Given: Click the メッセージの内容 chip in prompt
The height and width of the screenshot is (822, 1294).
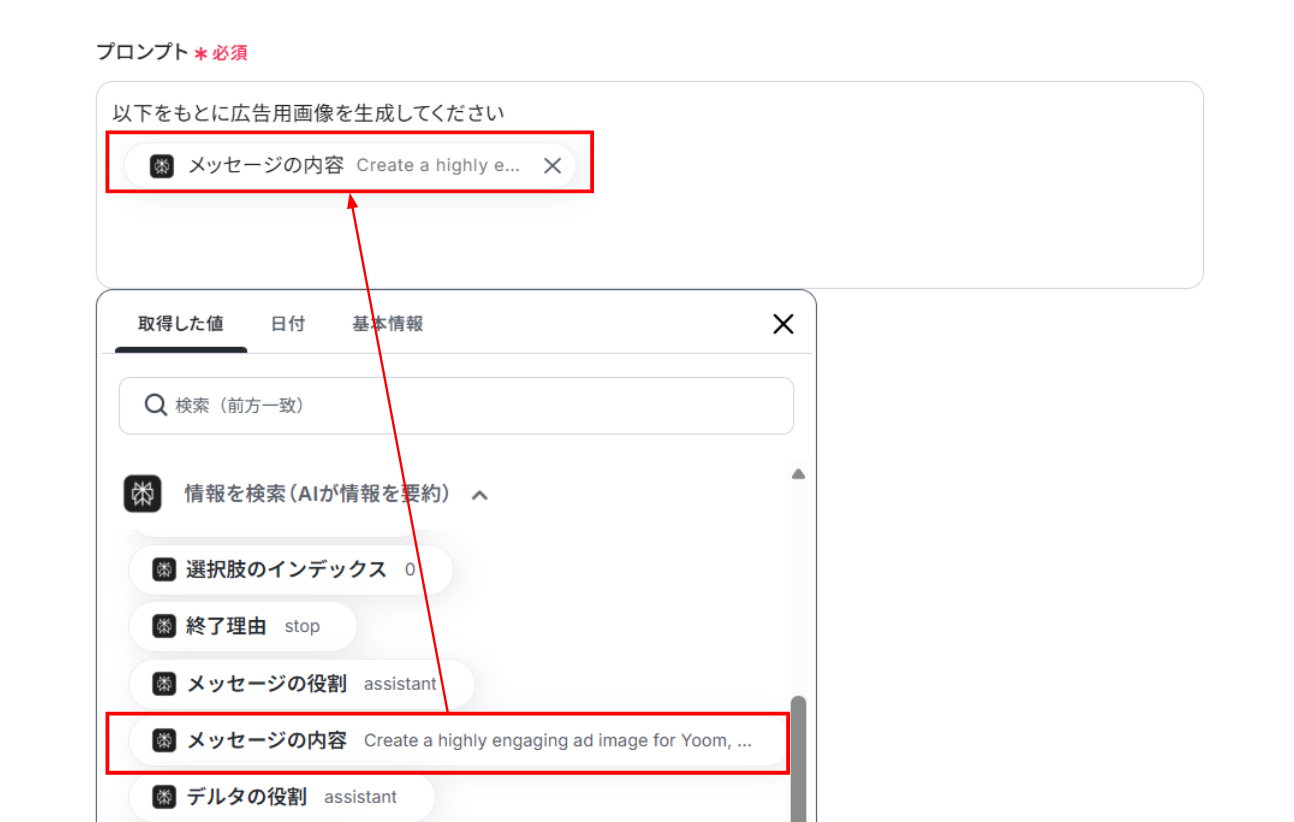Looking at the screenshot, I should tap(350, 166).
